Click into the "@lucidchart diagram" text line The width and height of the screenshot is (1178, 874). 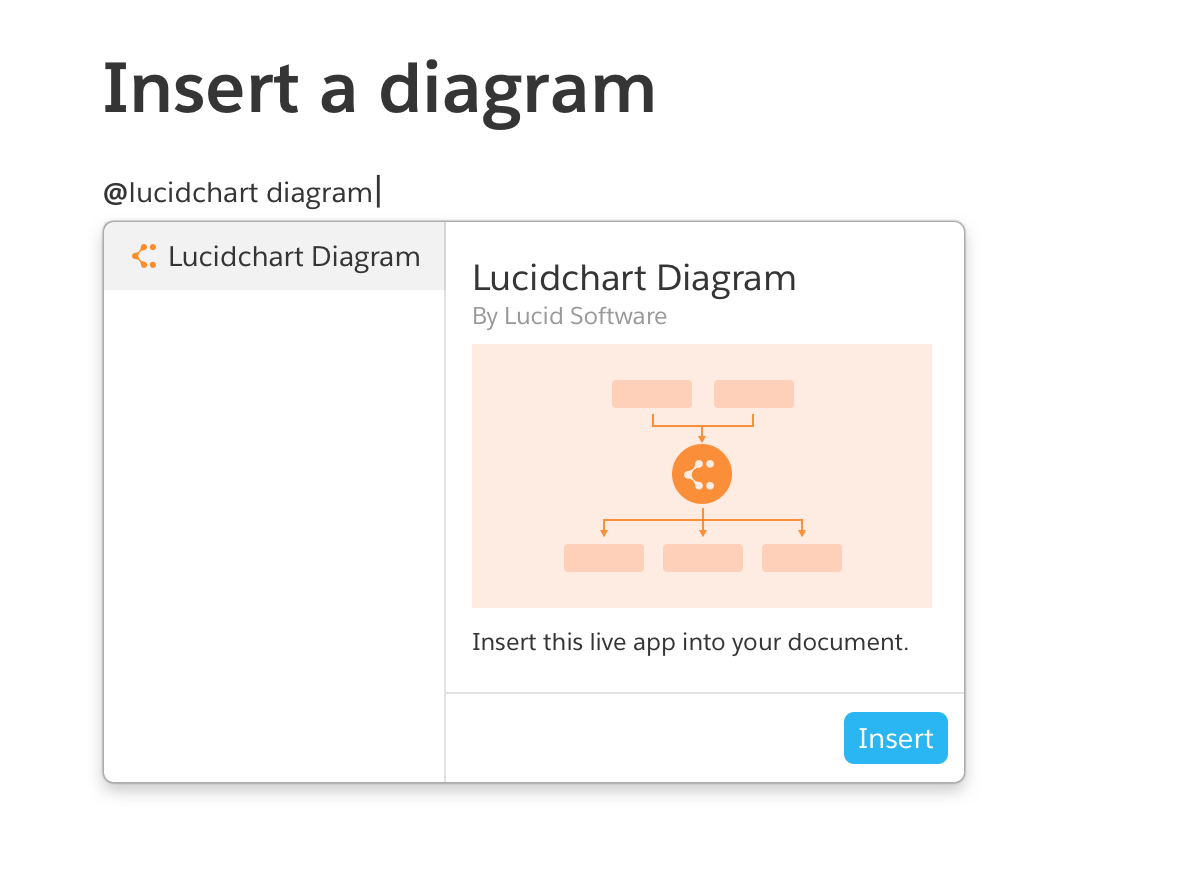click(238, 192)
